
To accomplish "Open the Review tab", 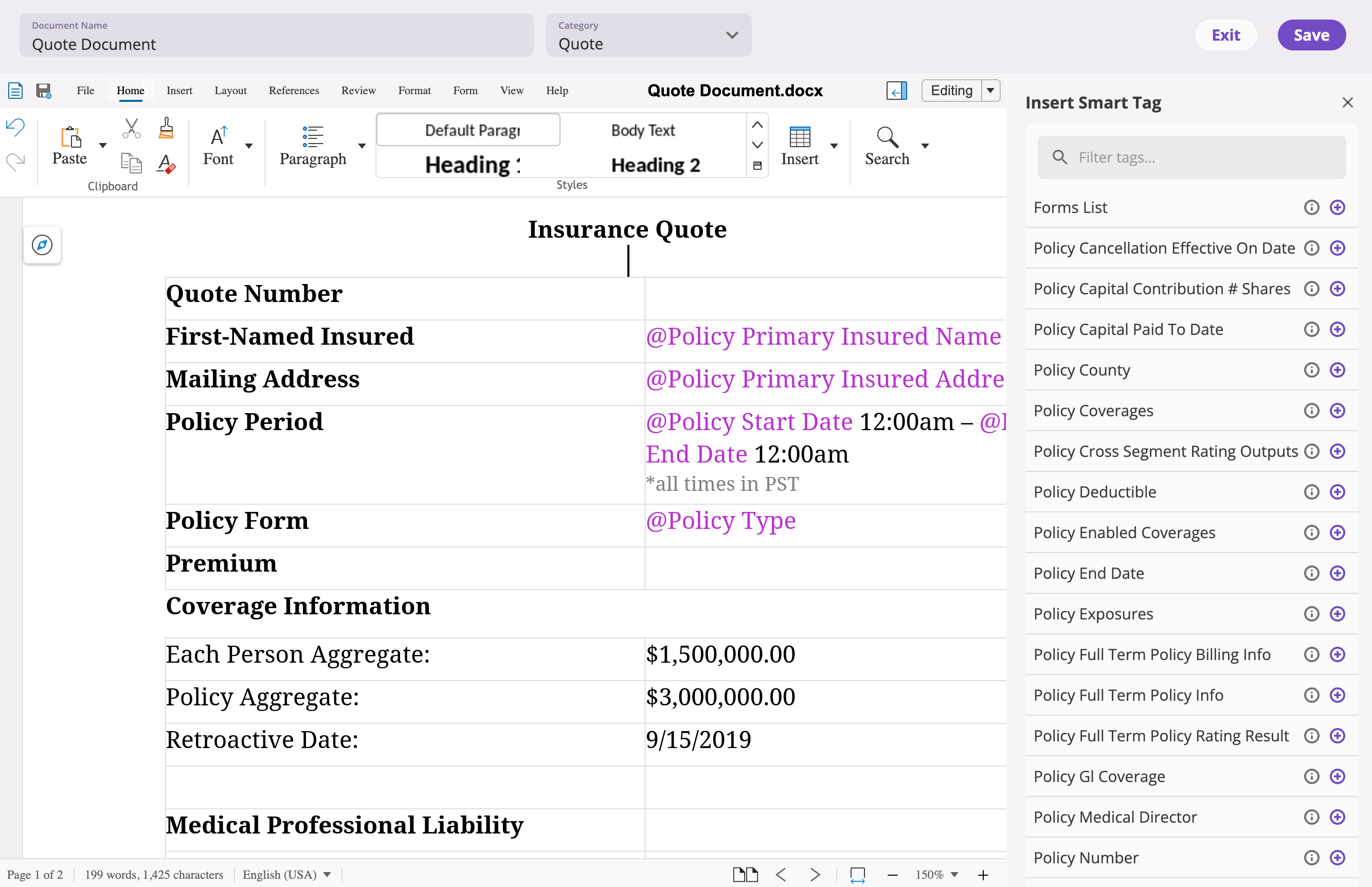I will pyautogui.click(x=358, y=91).
